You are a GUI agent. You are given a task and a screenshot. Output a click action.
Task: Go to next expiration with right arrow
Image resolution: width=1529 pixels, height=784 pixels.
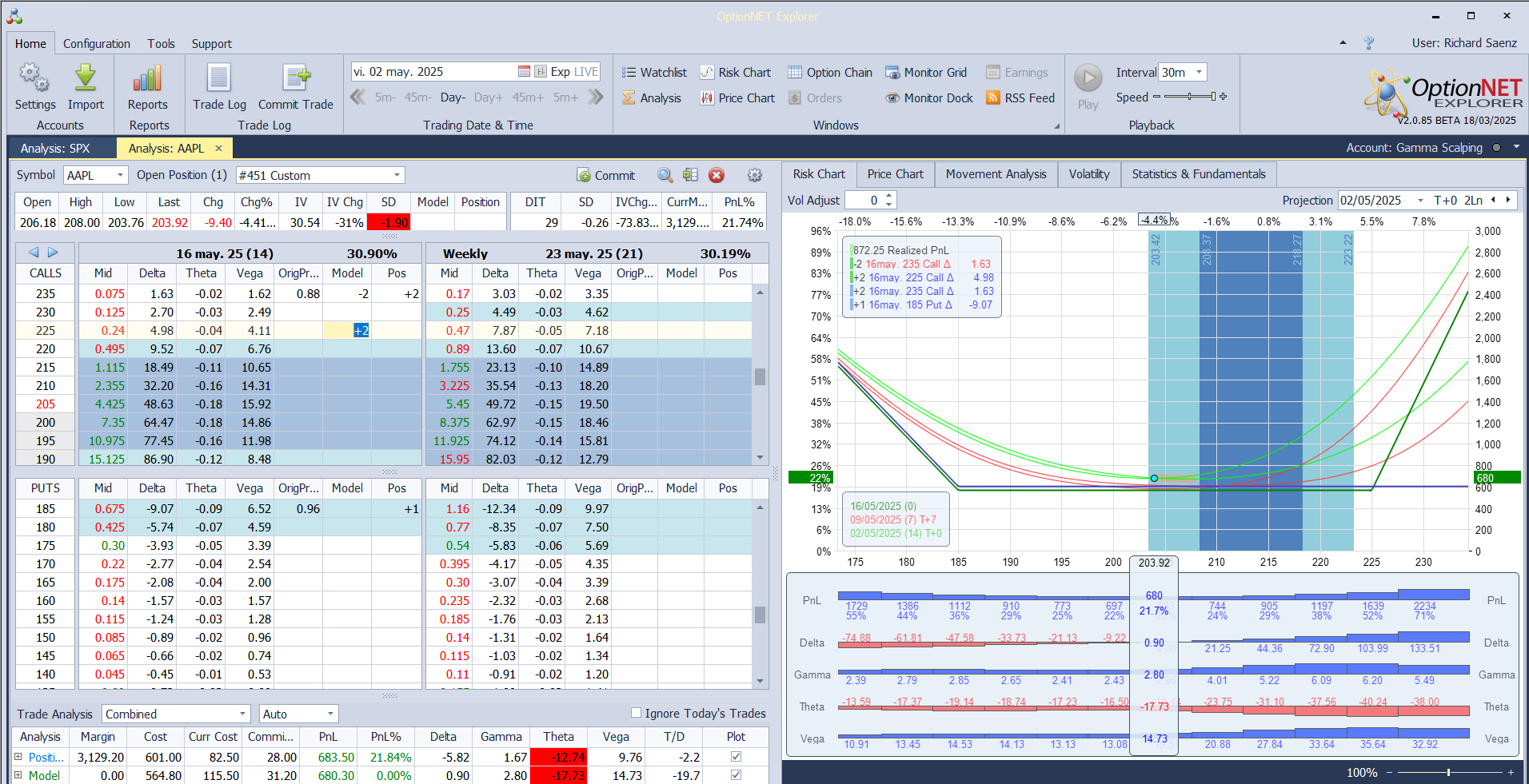[x=53, y=253]
